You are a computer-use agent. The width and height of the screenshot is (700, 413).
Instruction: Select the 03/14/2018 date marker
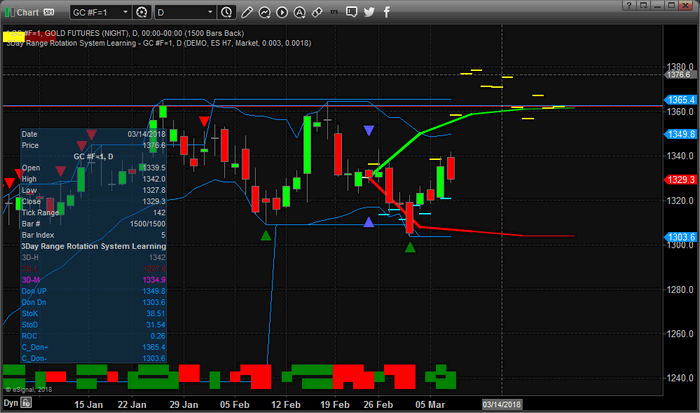coord(501,404)
